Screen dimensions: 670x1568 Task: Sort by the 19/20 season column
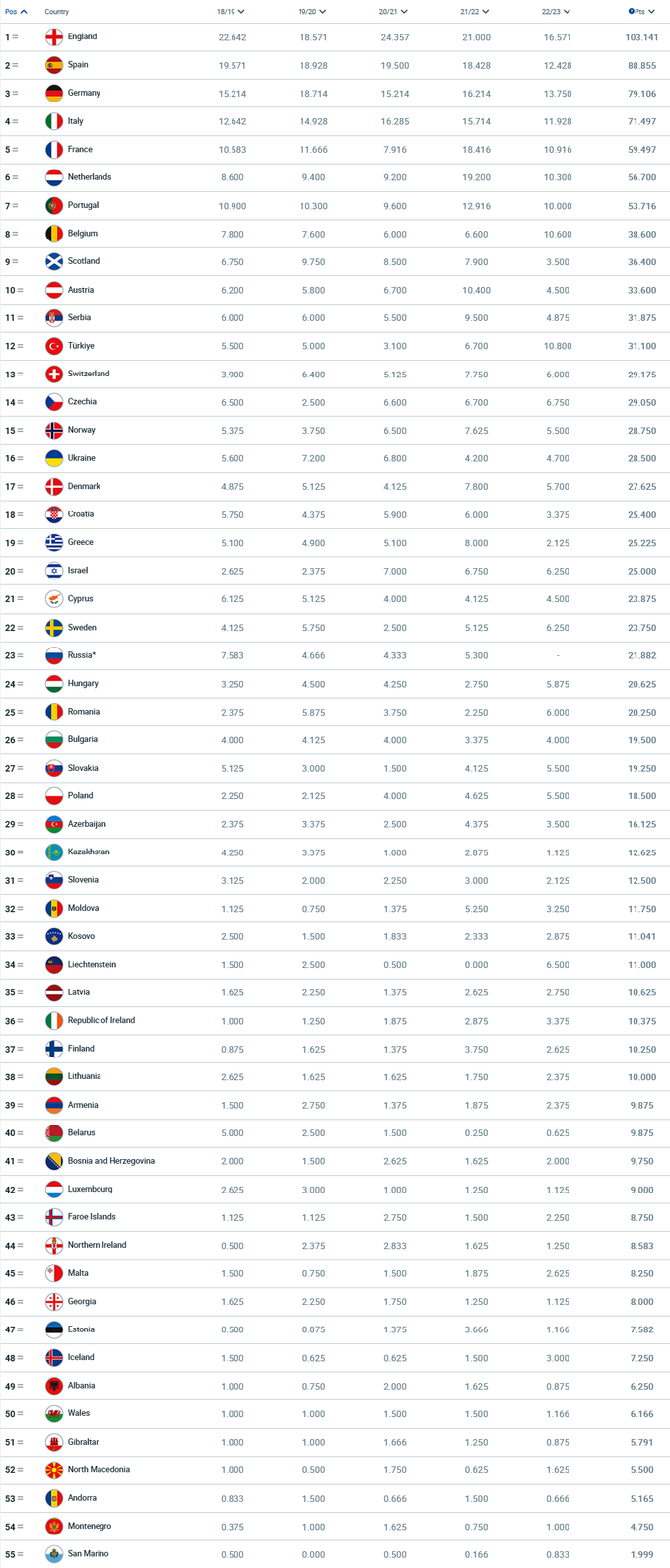tap(312, 12)
